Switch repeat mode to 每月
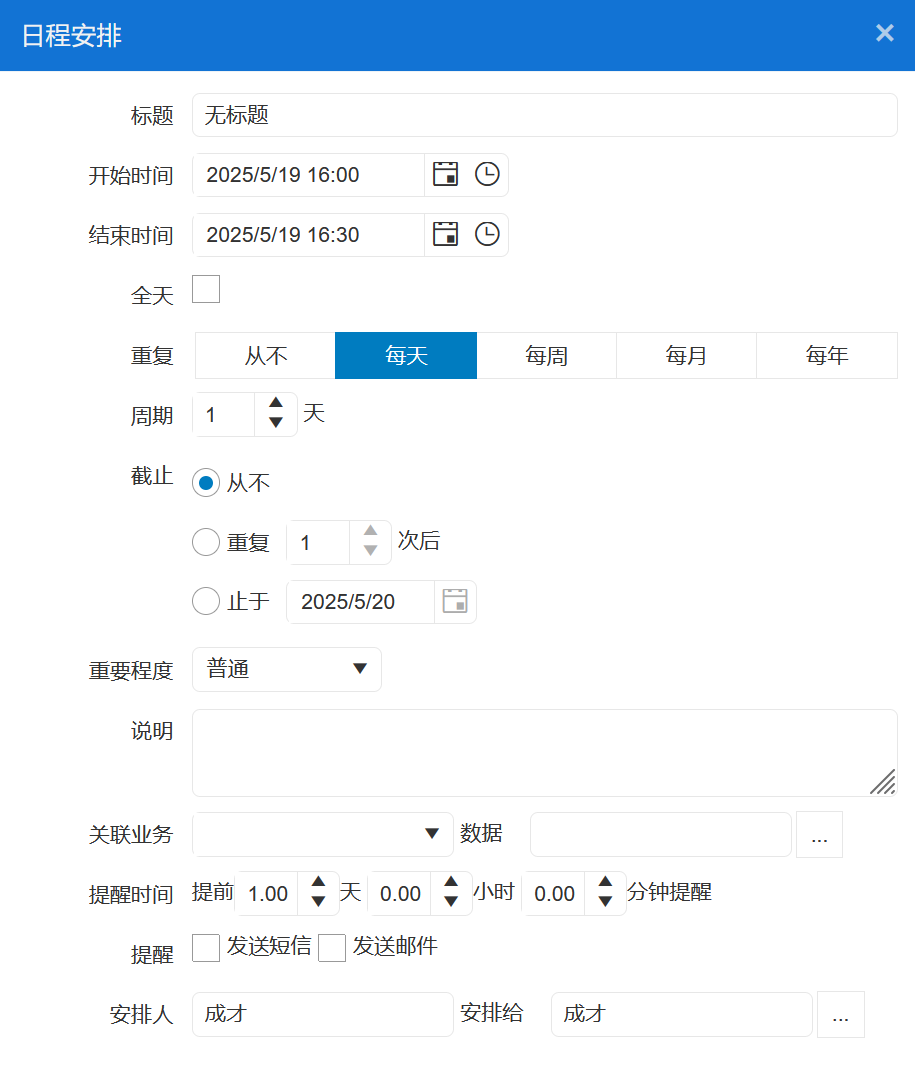The height and width of the screenshot is (1067, 915). (686, 355)
